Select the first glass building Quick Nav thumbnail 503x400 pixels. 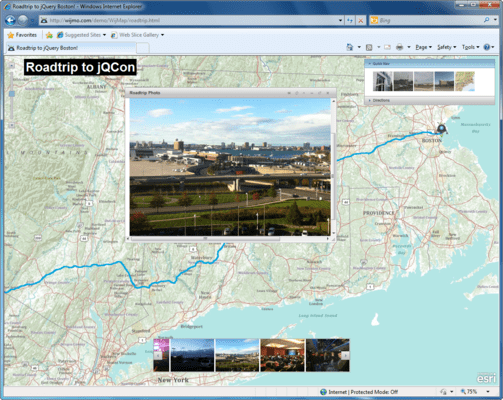click(383, 81)
